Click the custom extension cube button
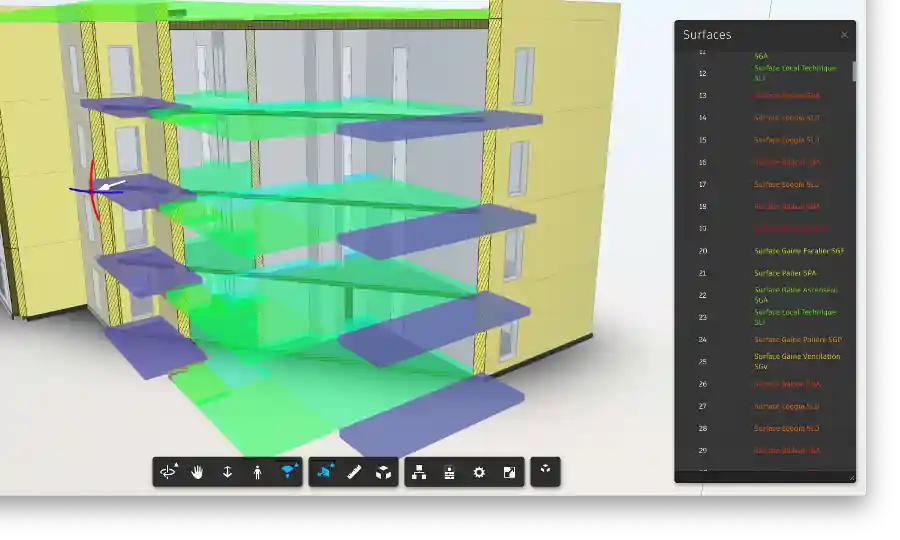Viewport: 900px width, 540px height. (x=545, y=472)
